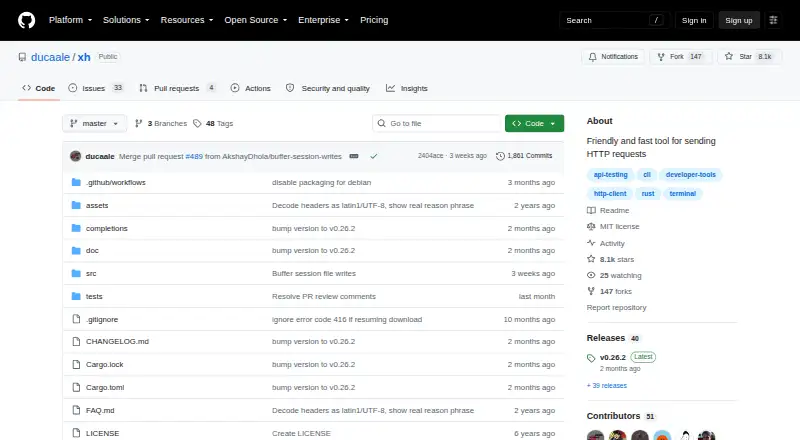
Task: Expand Enterprise dropdown menu
Action: pos(323,20)
